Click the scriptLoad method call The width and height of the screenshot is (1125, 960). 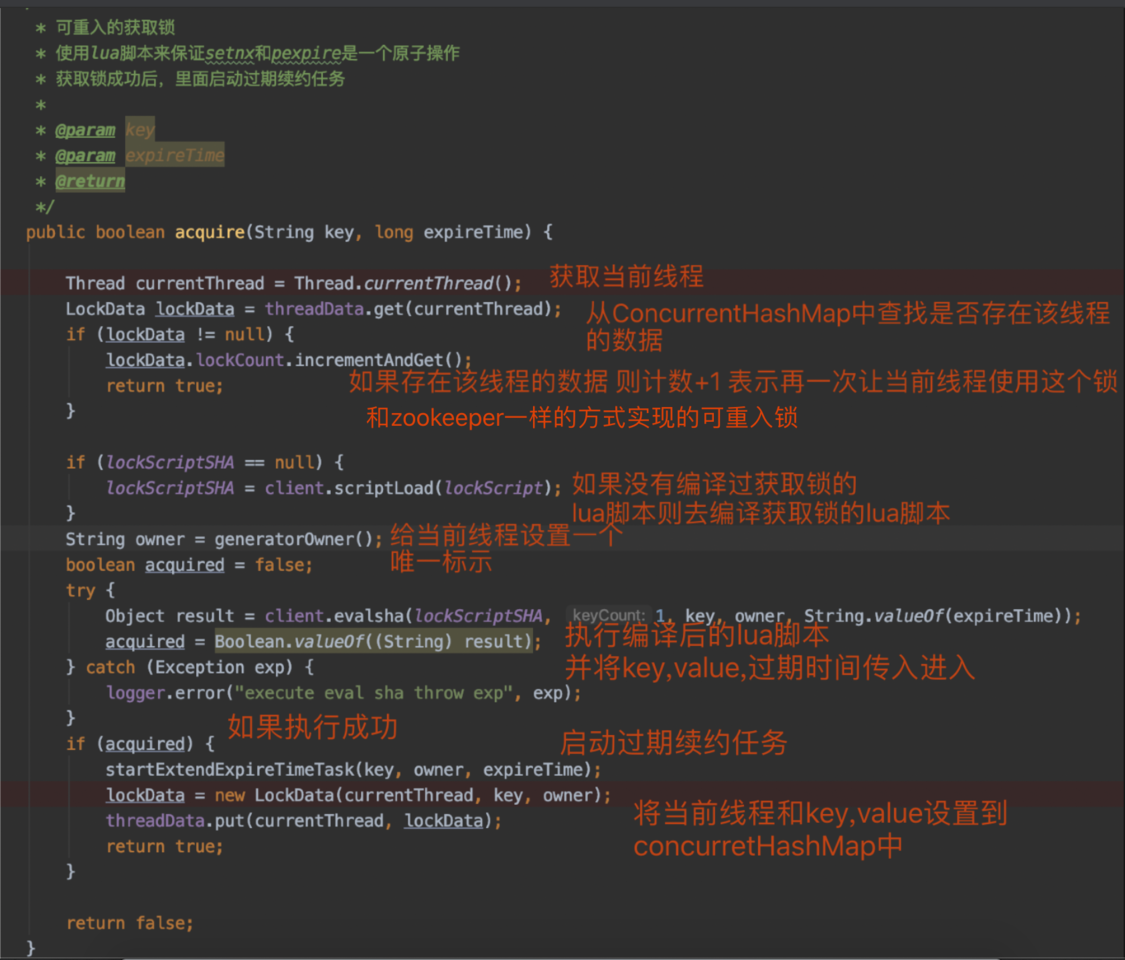coord(384,488)
